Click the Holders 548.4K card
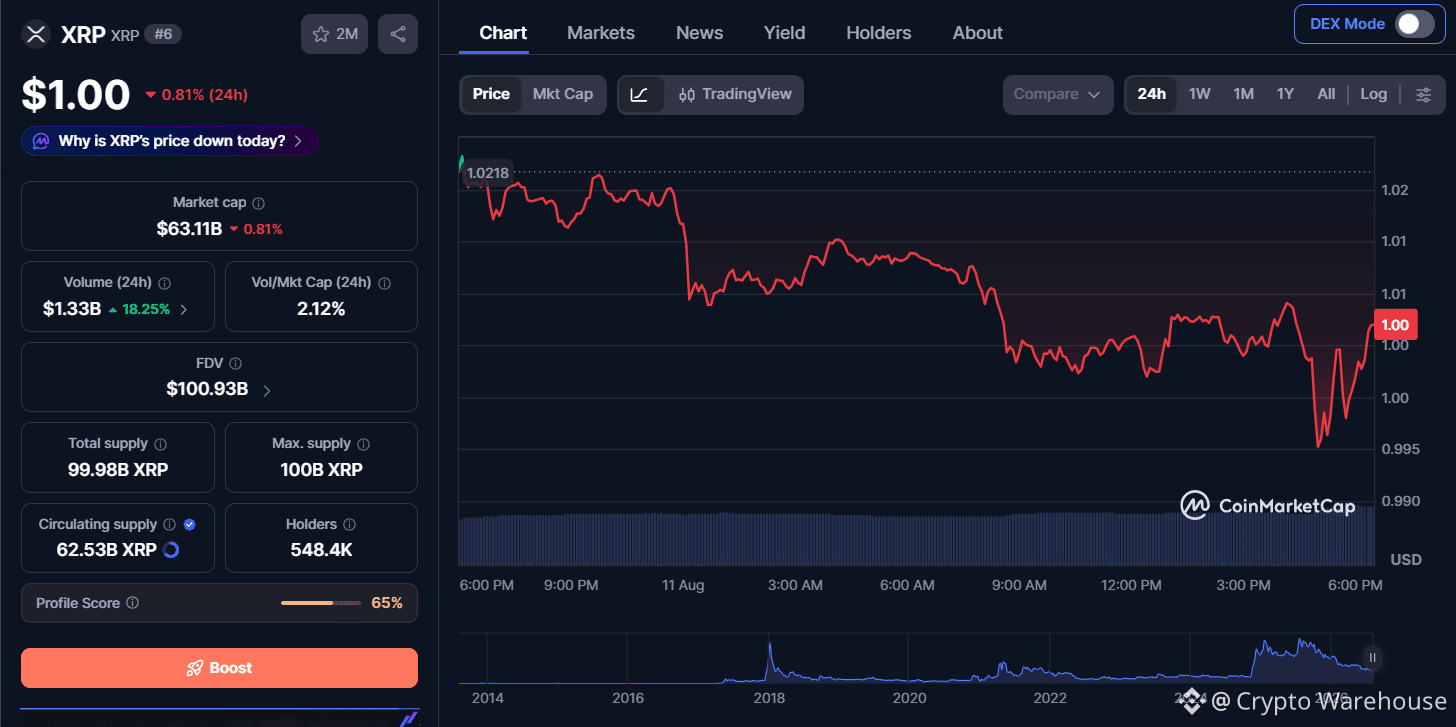Image resolution: width=1456 pixels, height=727 pixels. 321,538
